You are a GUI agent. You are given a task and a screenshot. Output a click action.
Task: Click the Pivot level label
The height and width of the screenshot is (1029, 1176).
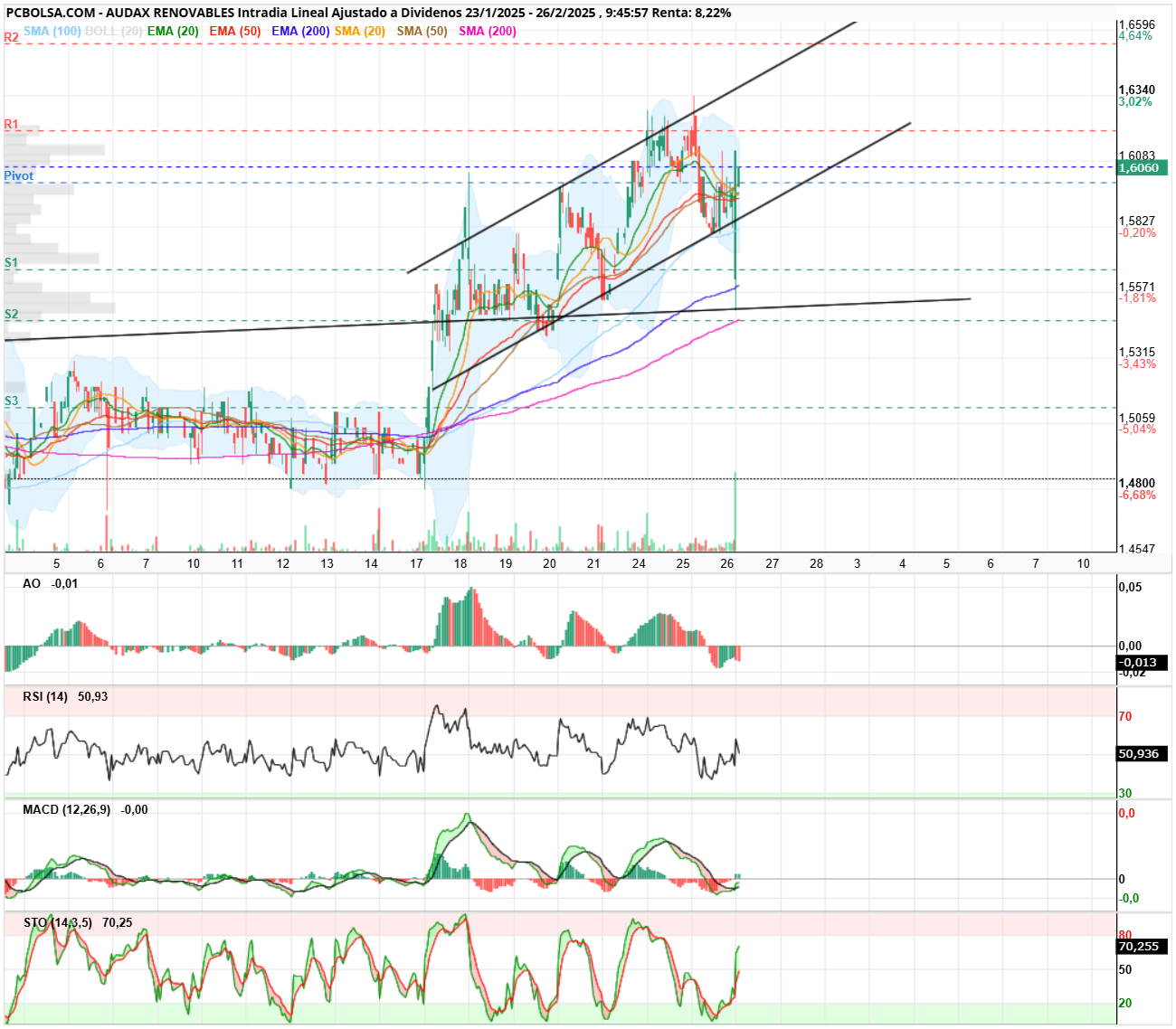pos(18,175)
